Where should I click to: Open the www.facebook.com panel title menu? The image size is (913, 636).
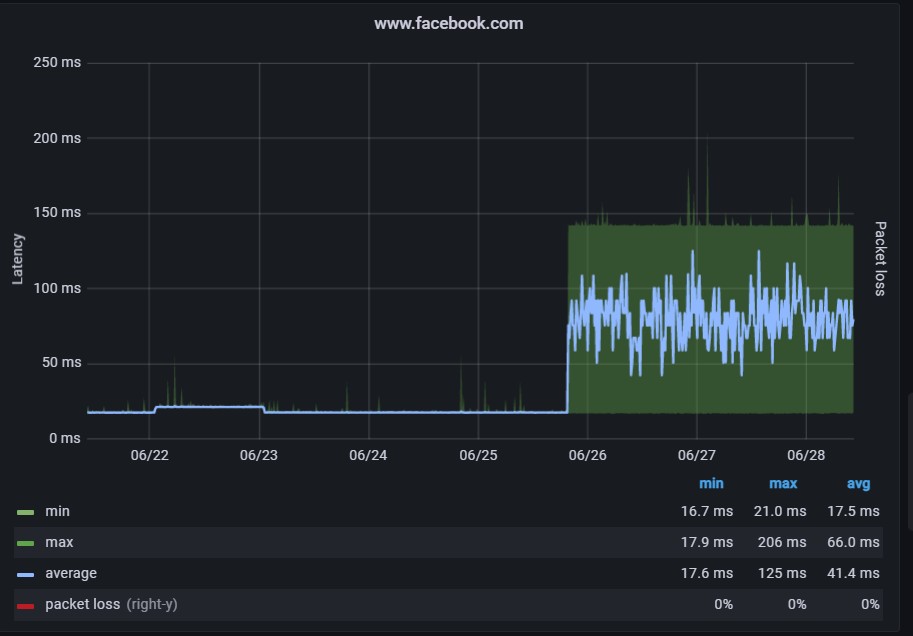pyautogui.click(x=448, y=24)
